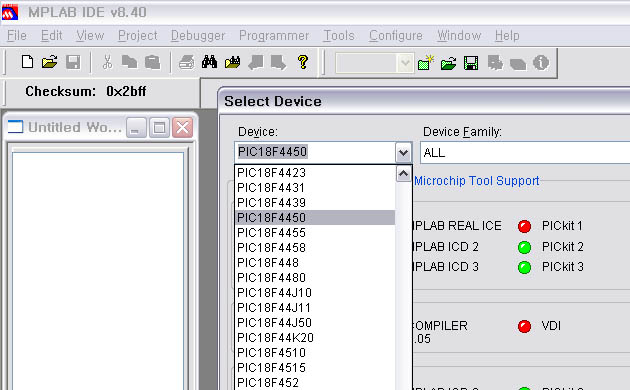Click the Print toolbar icon
The image size is (630, 390).
pyautogui.click(x=186, y=62)
